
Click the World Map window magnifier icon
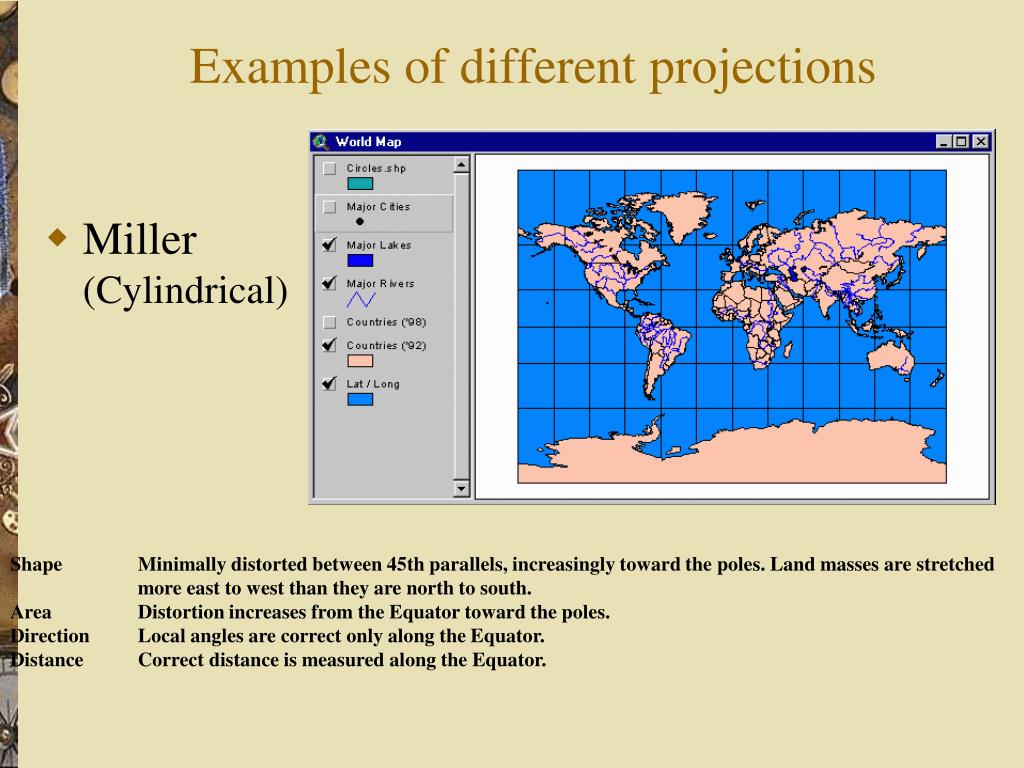click(321, 142)
